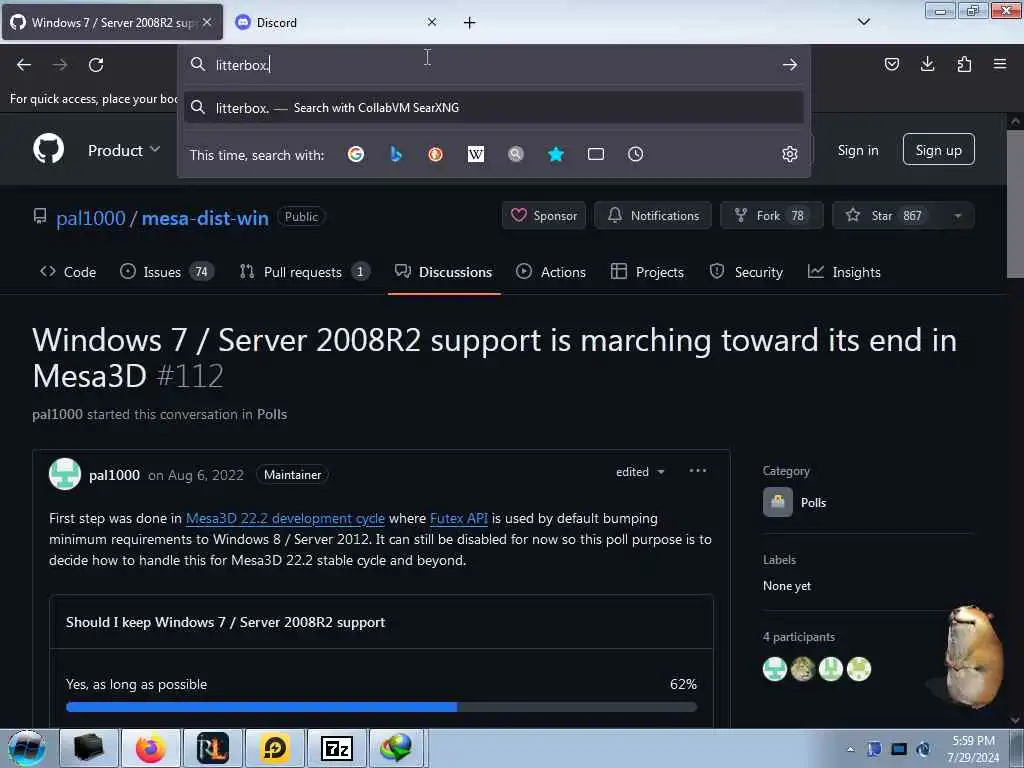Open the Mesa3D 22.2 development cycle link
Screen dimensions: 1024x768
pos(285,518)
